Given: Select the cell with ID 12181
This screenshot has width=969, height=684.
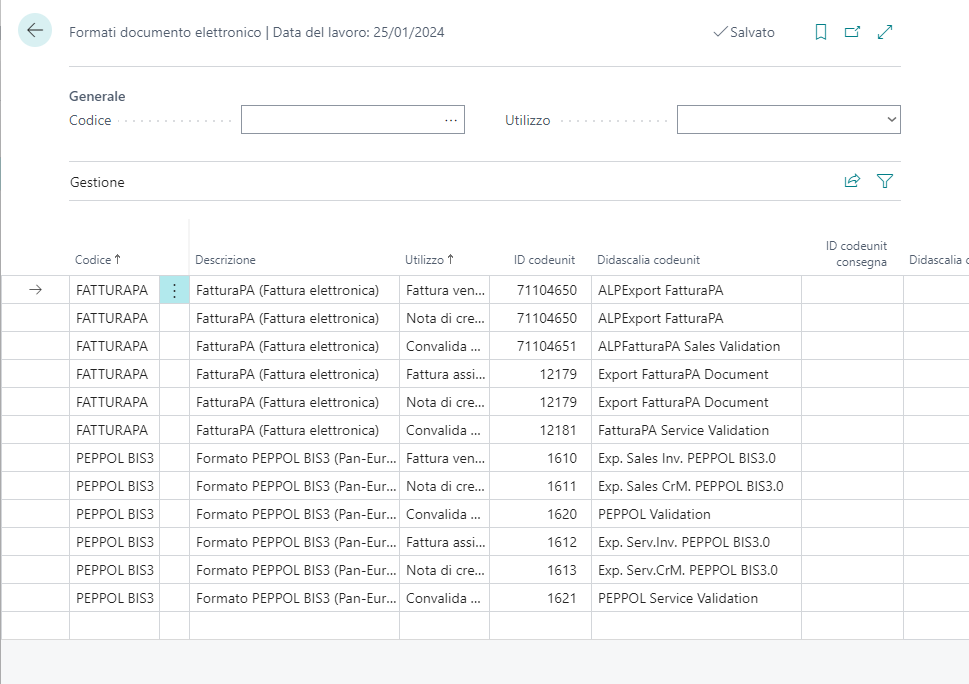Looking at the screenshot, I should (x=540, y=431).
